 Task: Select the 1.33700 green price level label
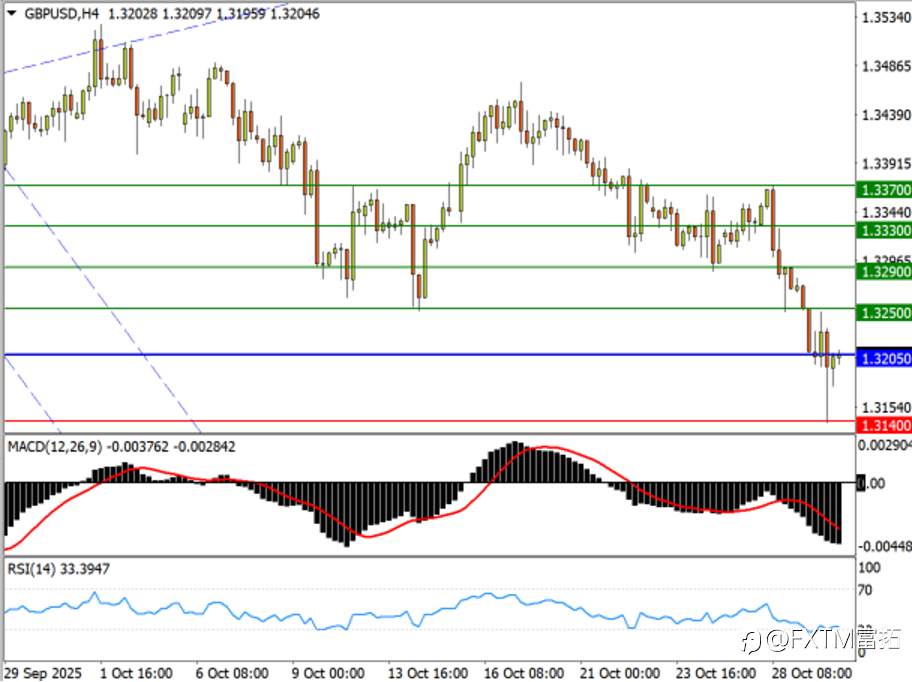pyautogui.click(x=885, y=190)
